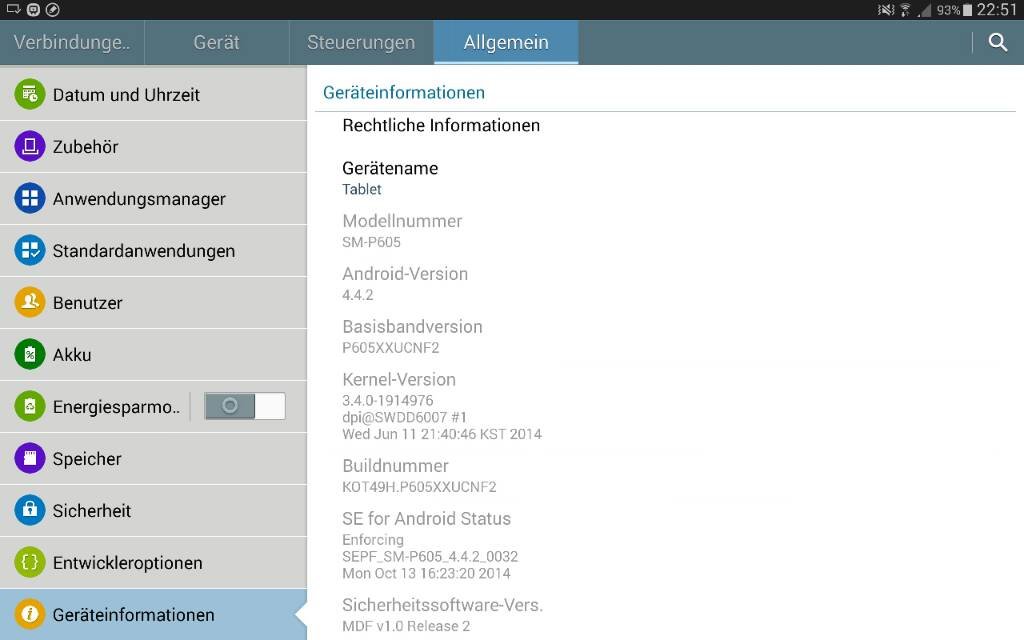Open the Benutzer settings entry
This screenshot has height=640, width=1024.
[153, 302]
